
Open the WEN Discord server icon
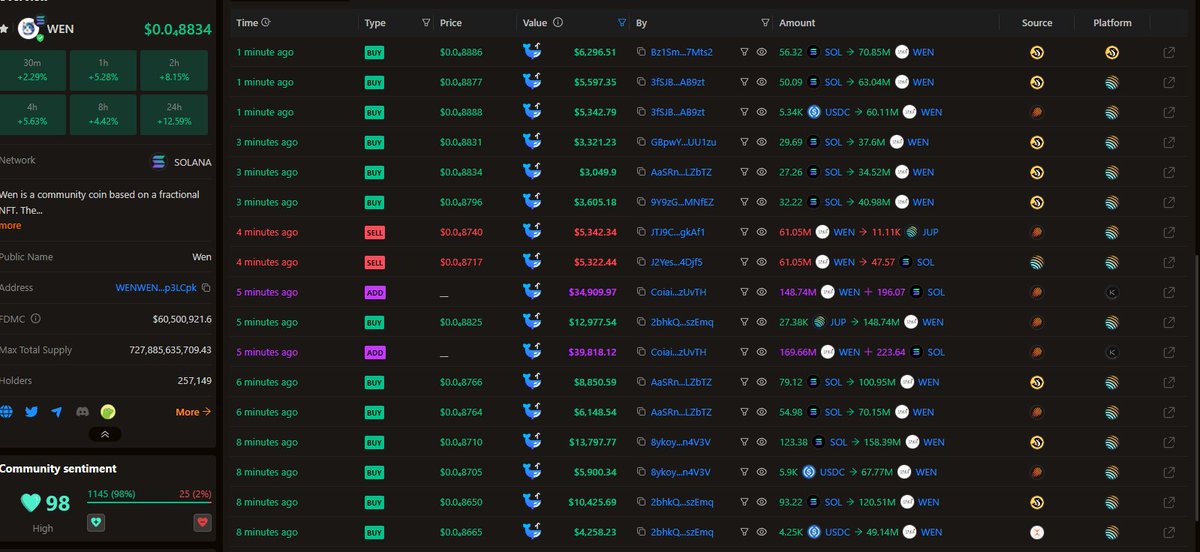(x=82, y=411)
